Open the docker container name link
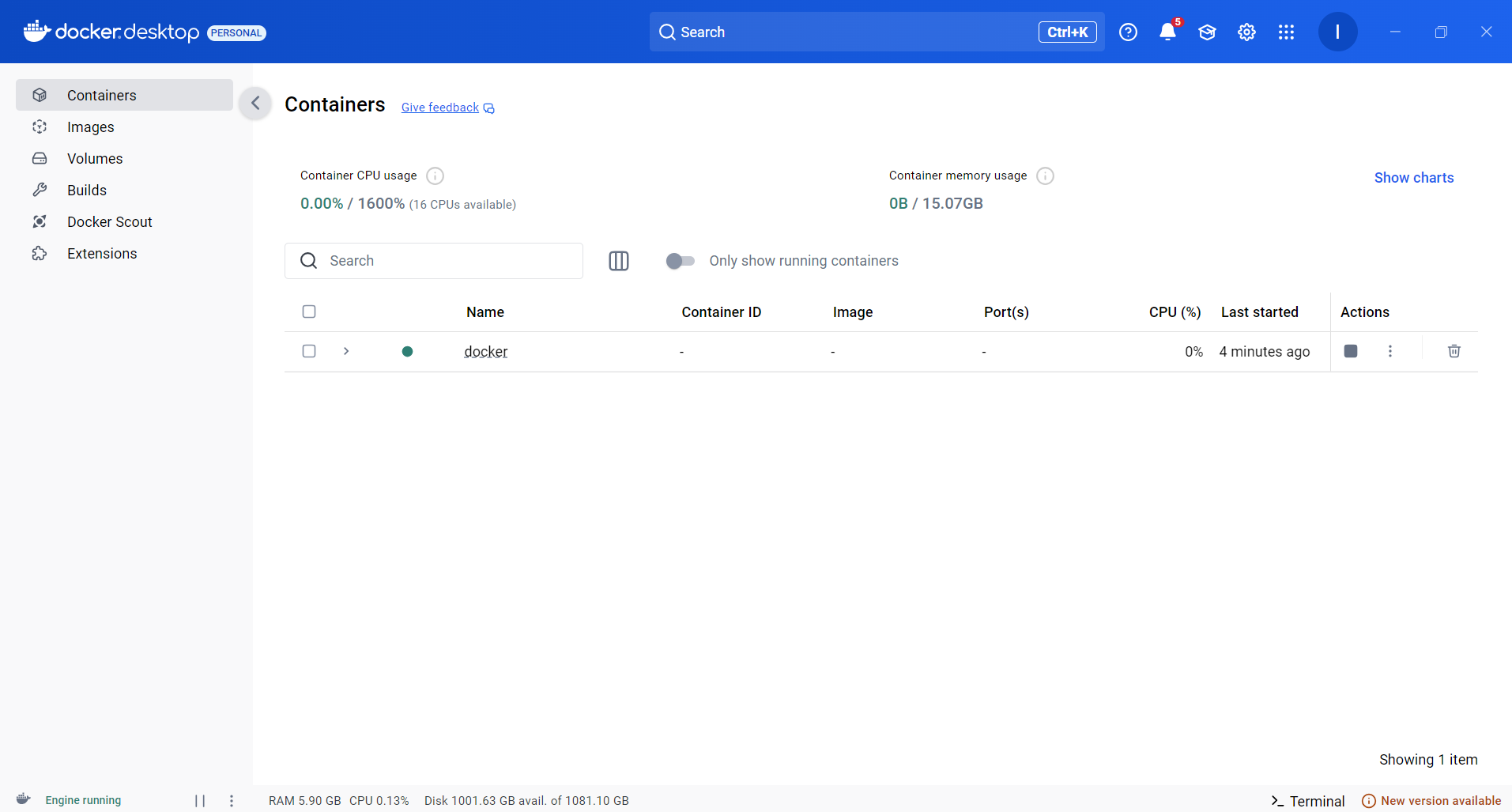The width and height of the screenshot is (1512, 812). click(x=485, y=352)
